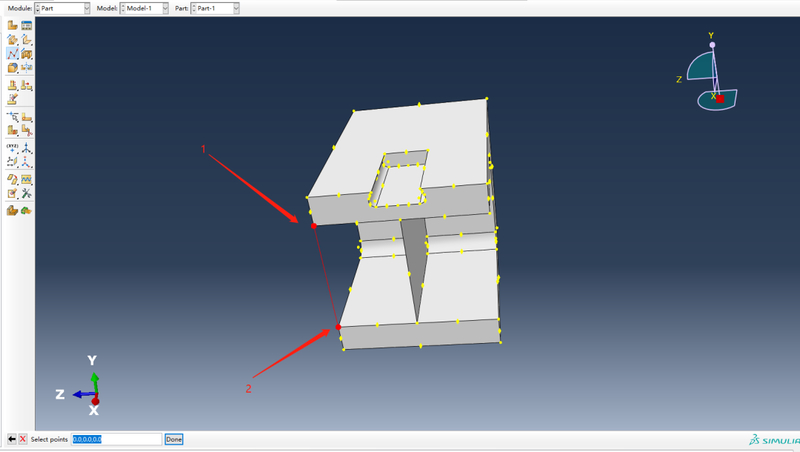This screenshot has width=800, height=452.
Task: Click the XYZ Create Datum Point tool
Action: pyautogui.click(x=12, y=148)
